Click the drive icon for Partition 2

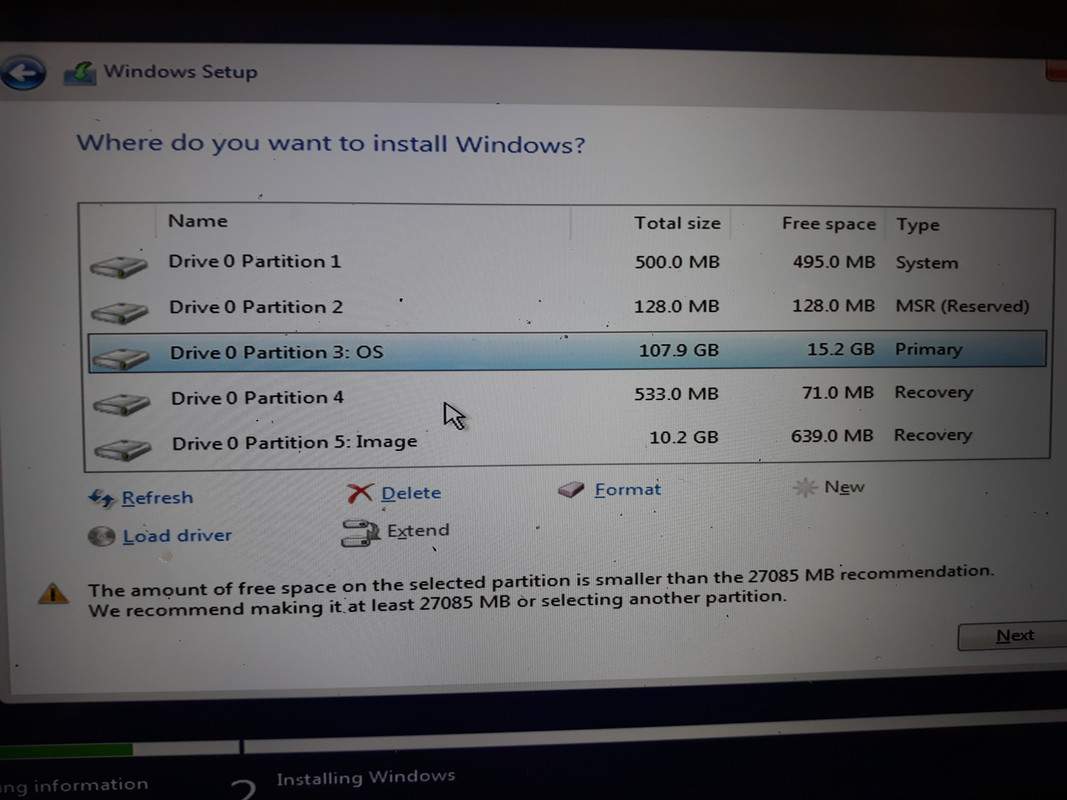pyautogui.click(x=120, y=312)
